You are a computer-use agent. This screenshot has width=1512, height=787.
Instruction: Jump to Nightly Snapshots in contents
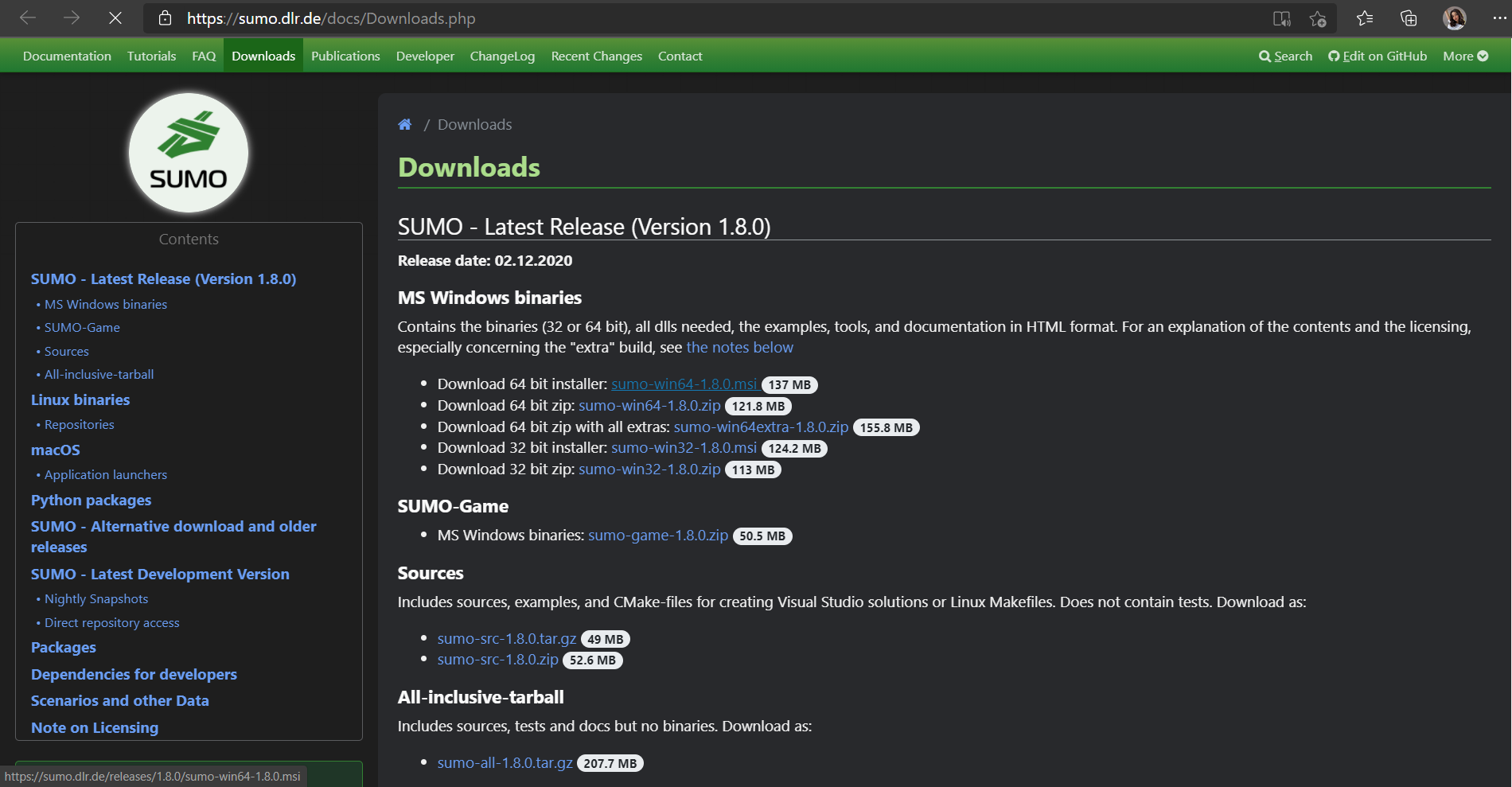click(x=96, y=599)
